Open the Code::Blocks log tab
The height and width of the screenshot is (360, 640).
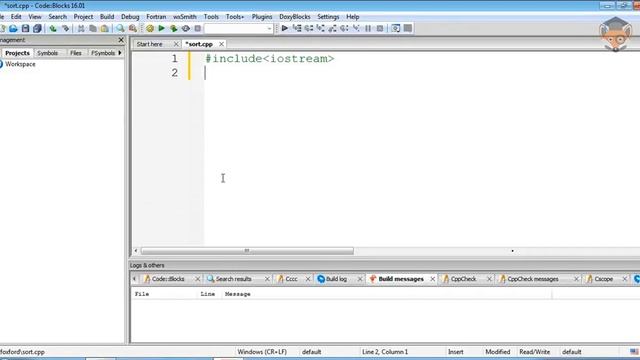[x=168, y=279]
